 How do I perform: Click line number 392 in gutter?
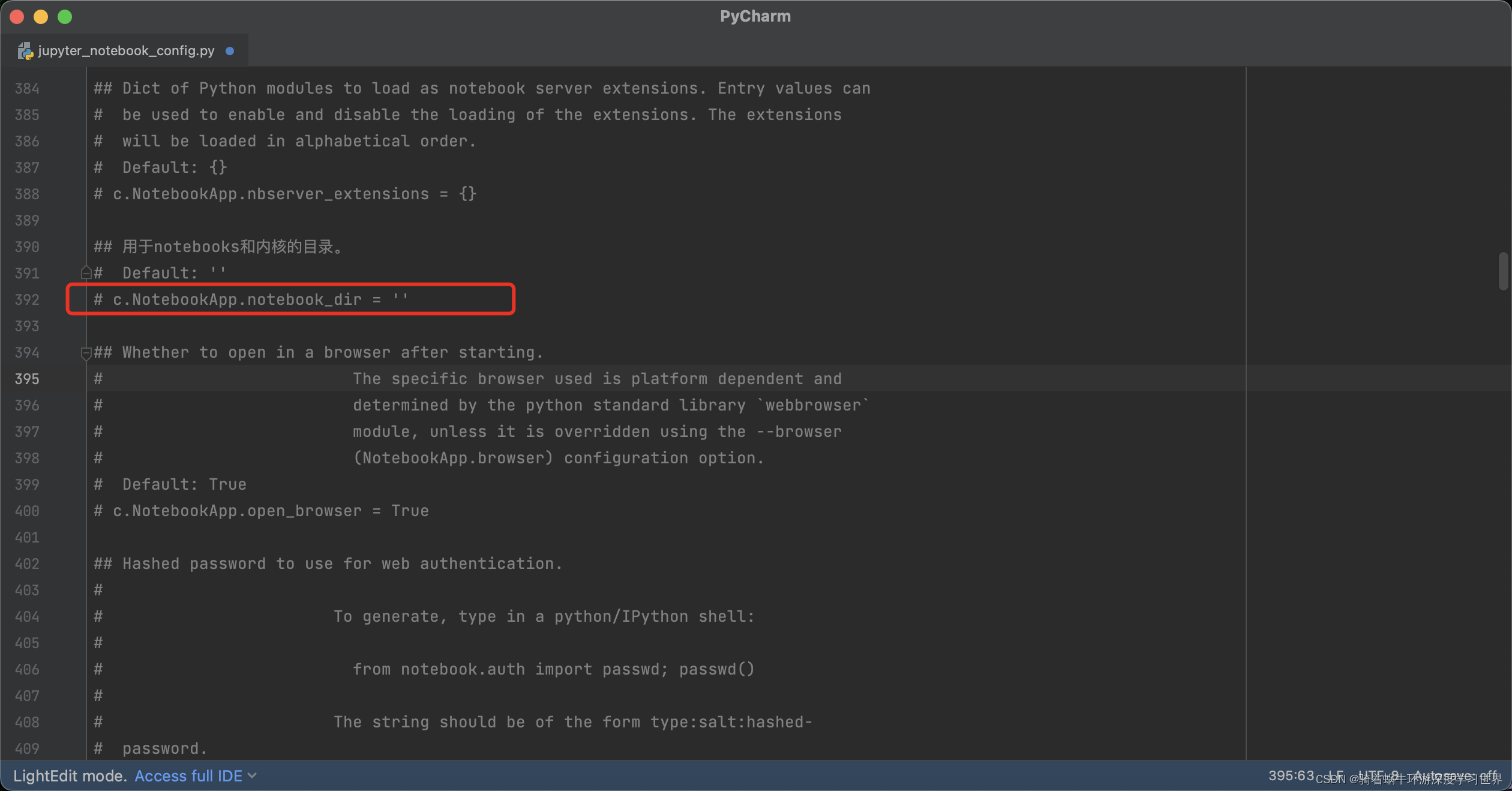(27, 300)
